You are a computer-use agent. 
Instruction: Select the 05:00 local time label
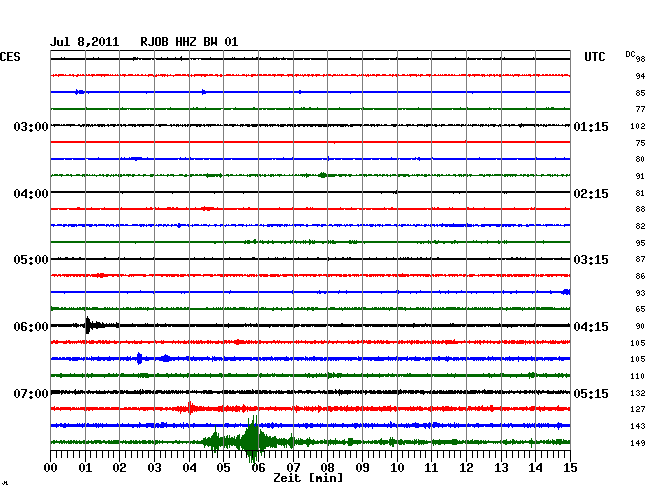(31, 260)
